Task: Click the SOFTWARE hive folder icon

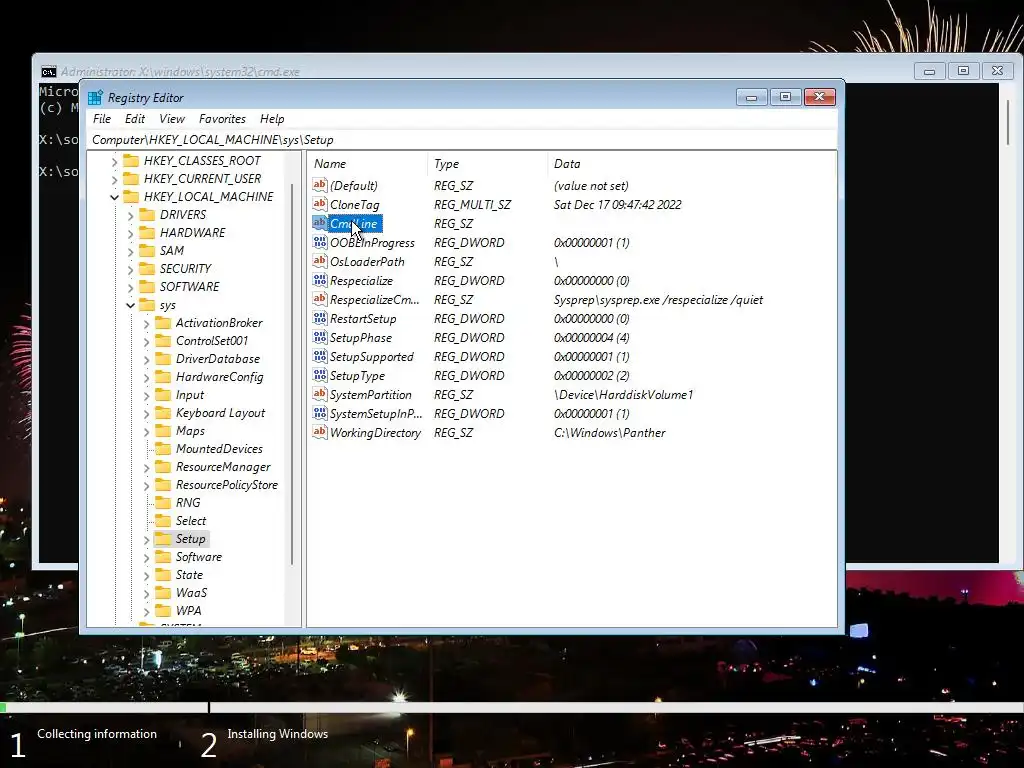Action: 148,286
